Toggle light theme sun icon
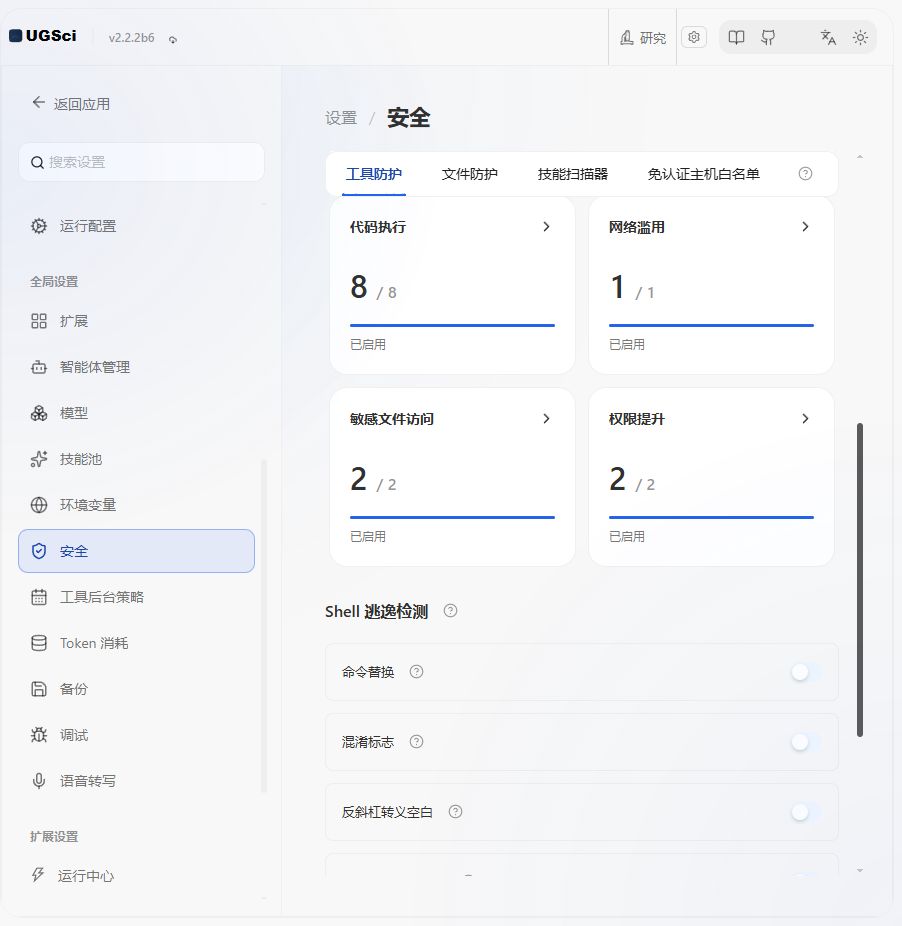Screen dimensions: 902x926 point(860,38)
